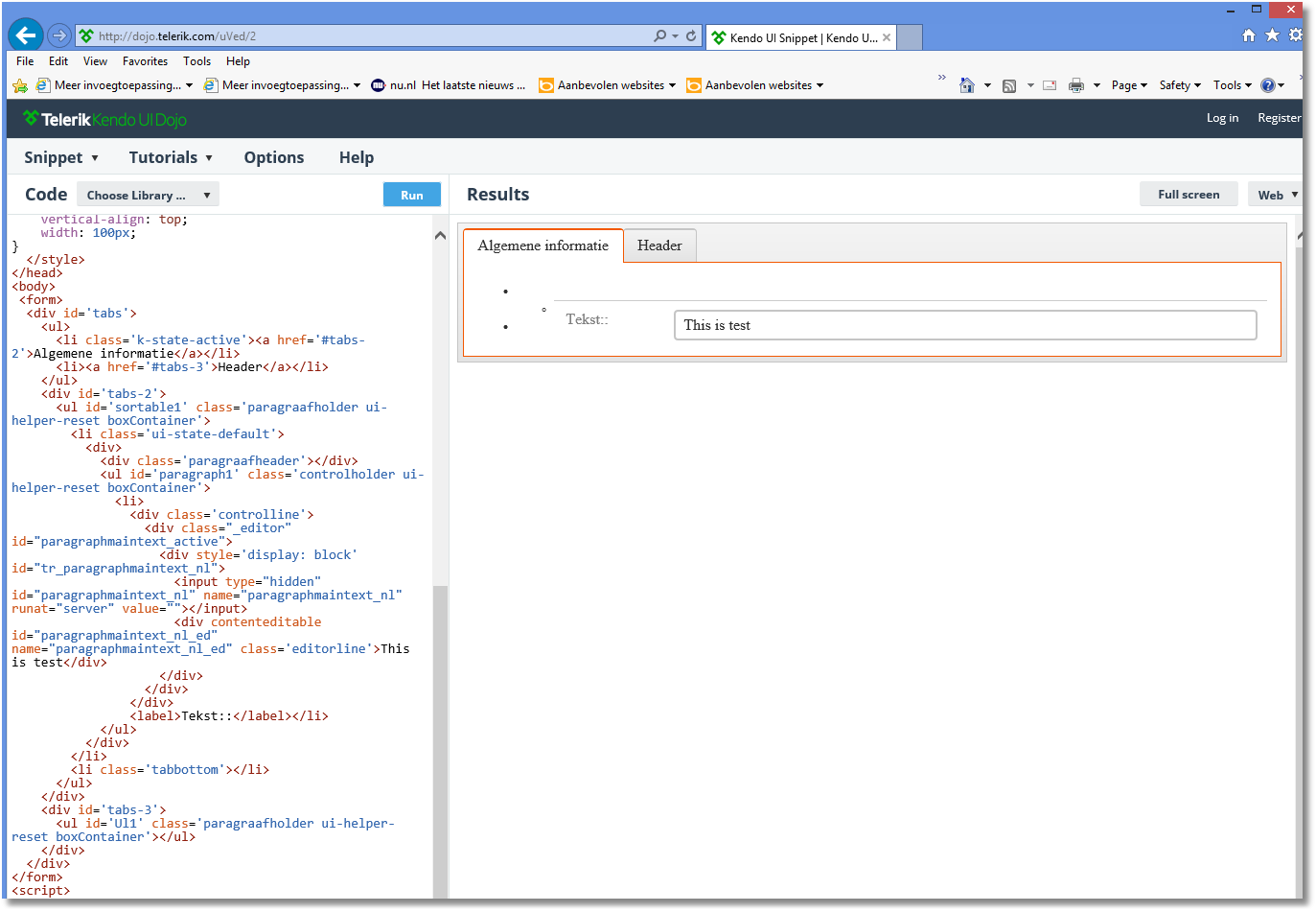Image resolution: width=1316 pixels, height=912 pixels.
Task: Click the add to favorites bar star icon
Action: (20, 85)
